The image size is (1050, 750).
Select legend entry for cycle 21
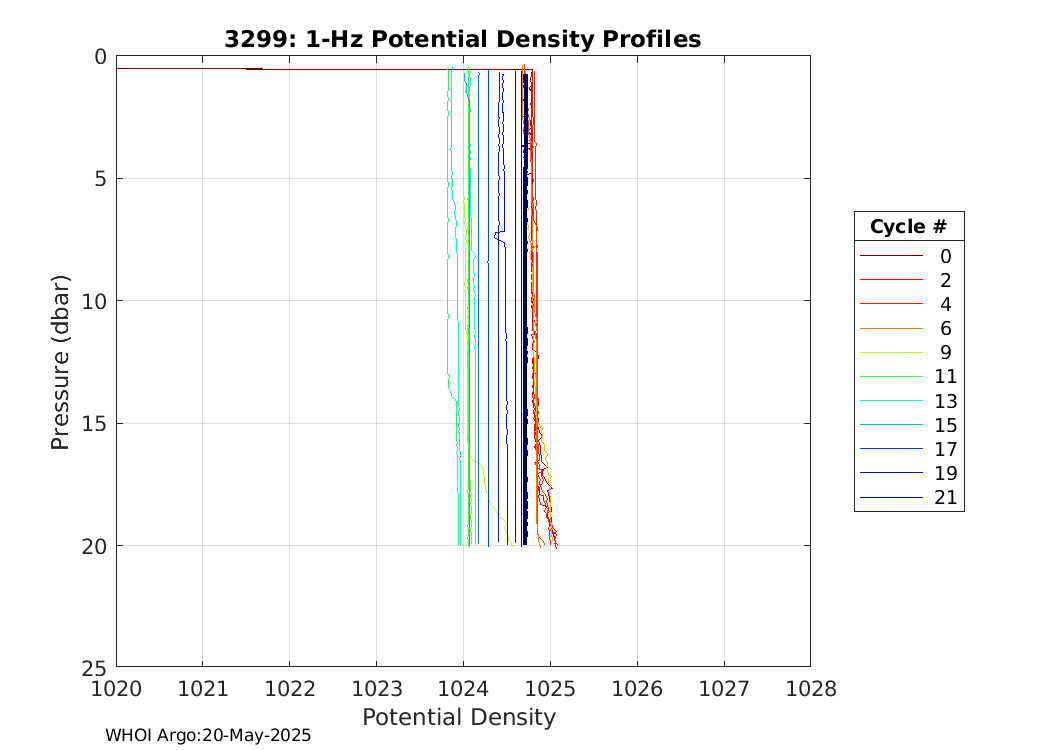click(909, 498)
